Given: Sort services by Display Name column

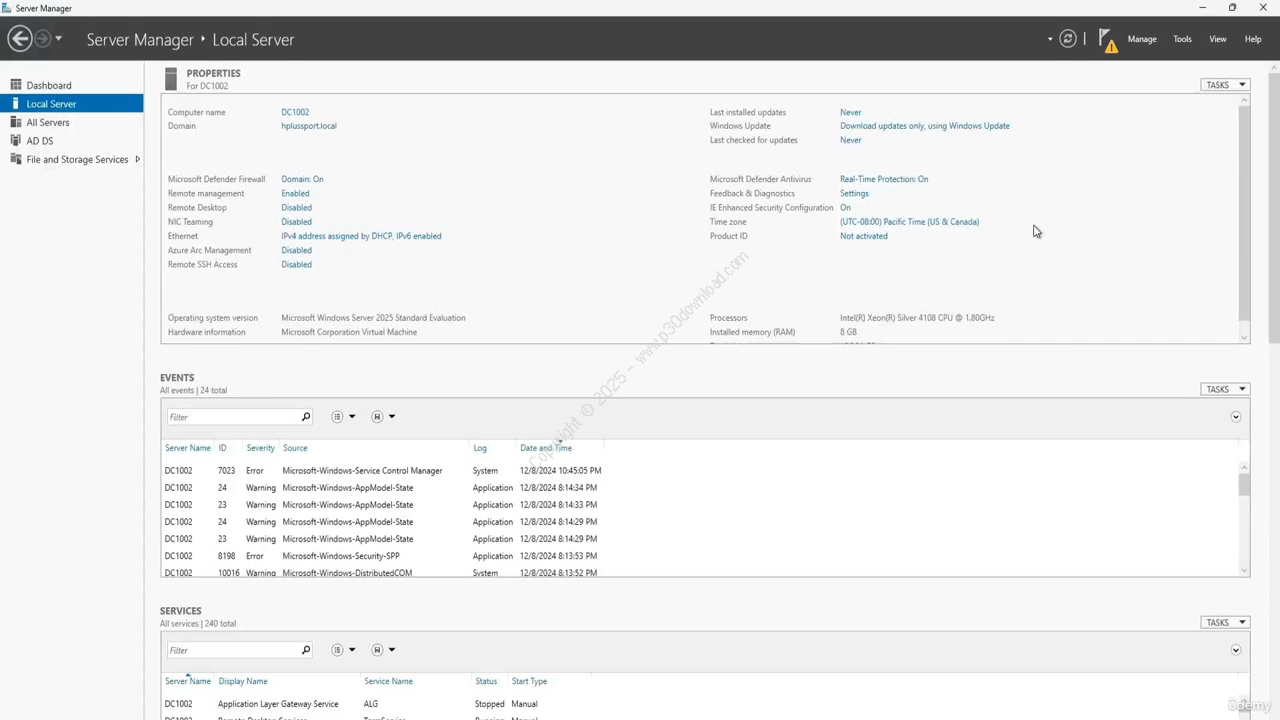Looking at the screenshot, I should click(x=243, y=681).
